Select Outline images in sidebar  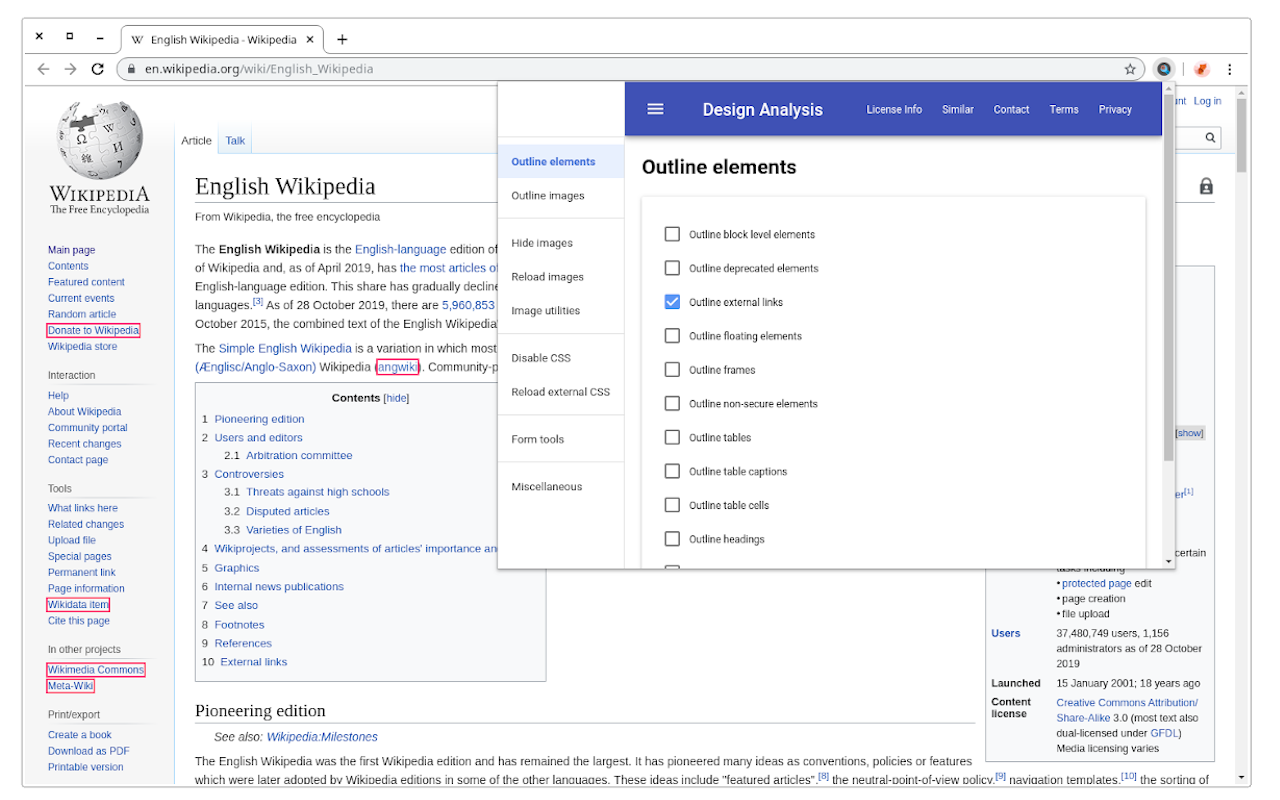(561, 196)
